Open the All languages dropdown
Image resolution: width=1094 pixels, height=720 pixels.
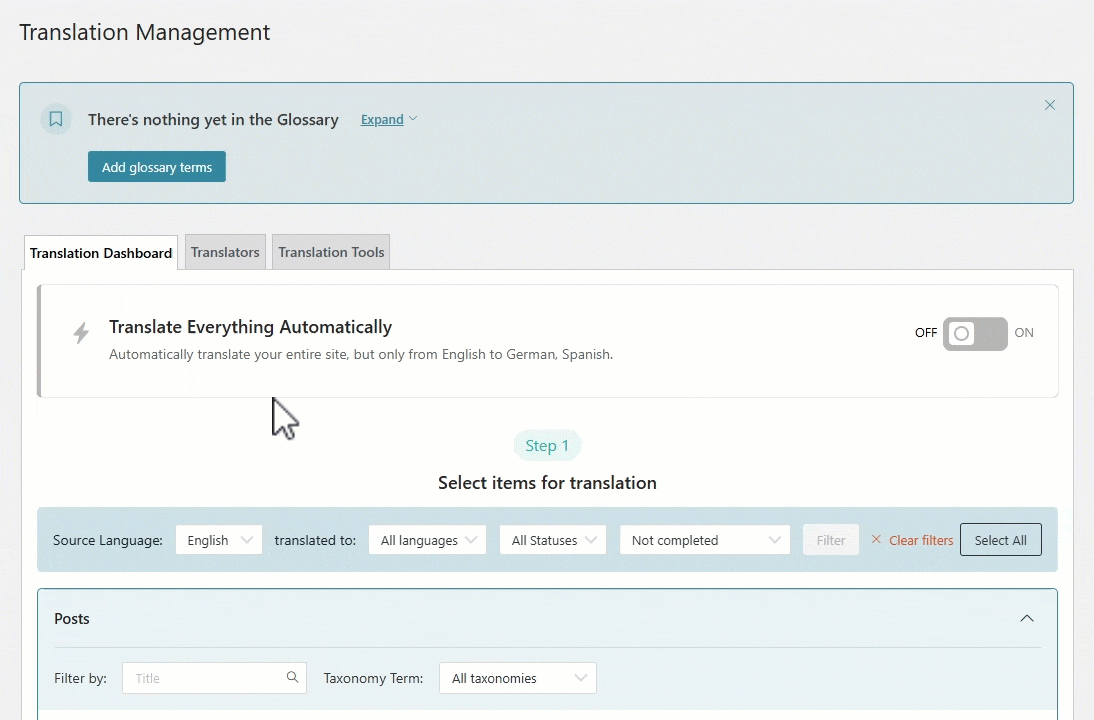427,540
